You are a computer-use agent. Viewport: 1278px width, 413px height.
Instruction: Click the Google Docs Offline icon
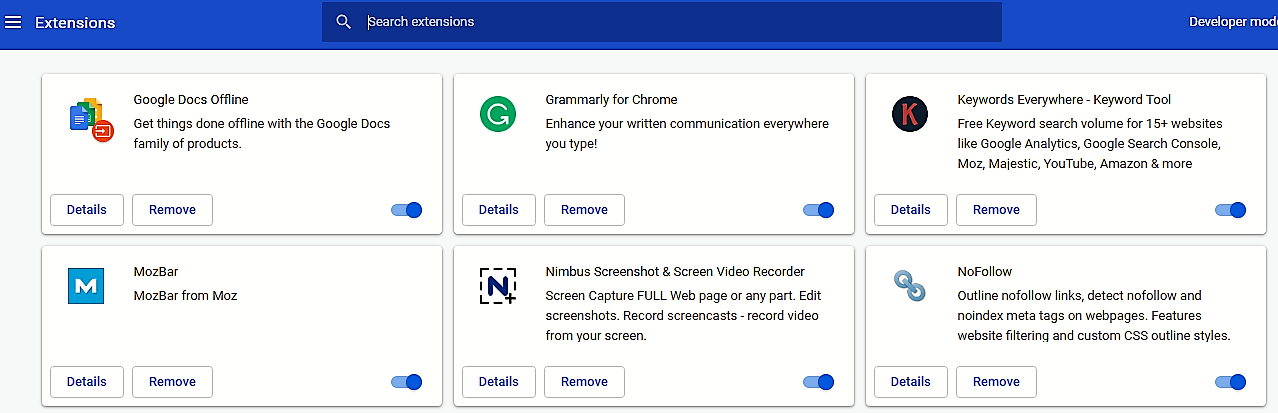click(x=91, y=119)
